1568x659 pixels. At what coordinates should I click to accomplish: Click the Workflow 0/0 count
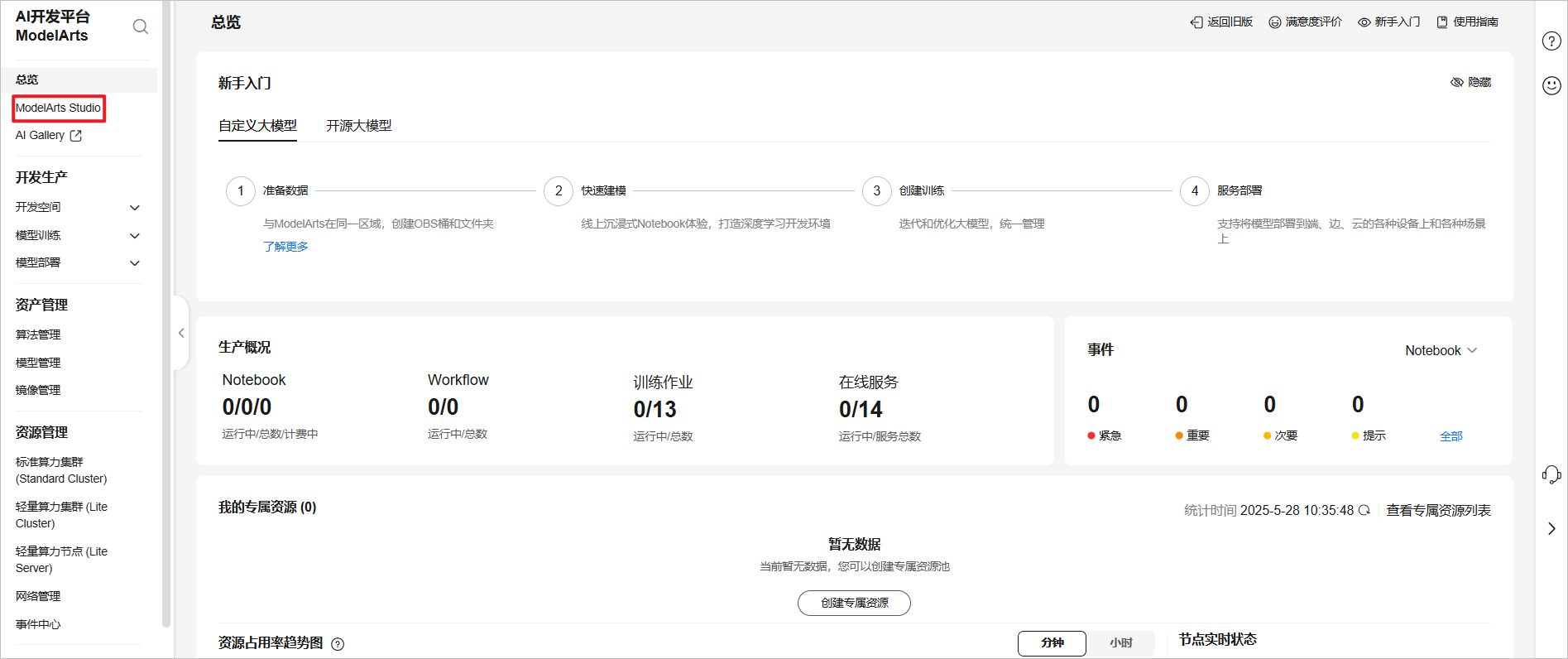point(443,407)
